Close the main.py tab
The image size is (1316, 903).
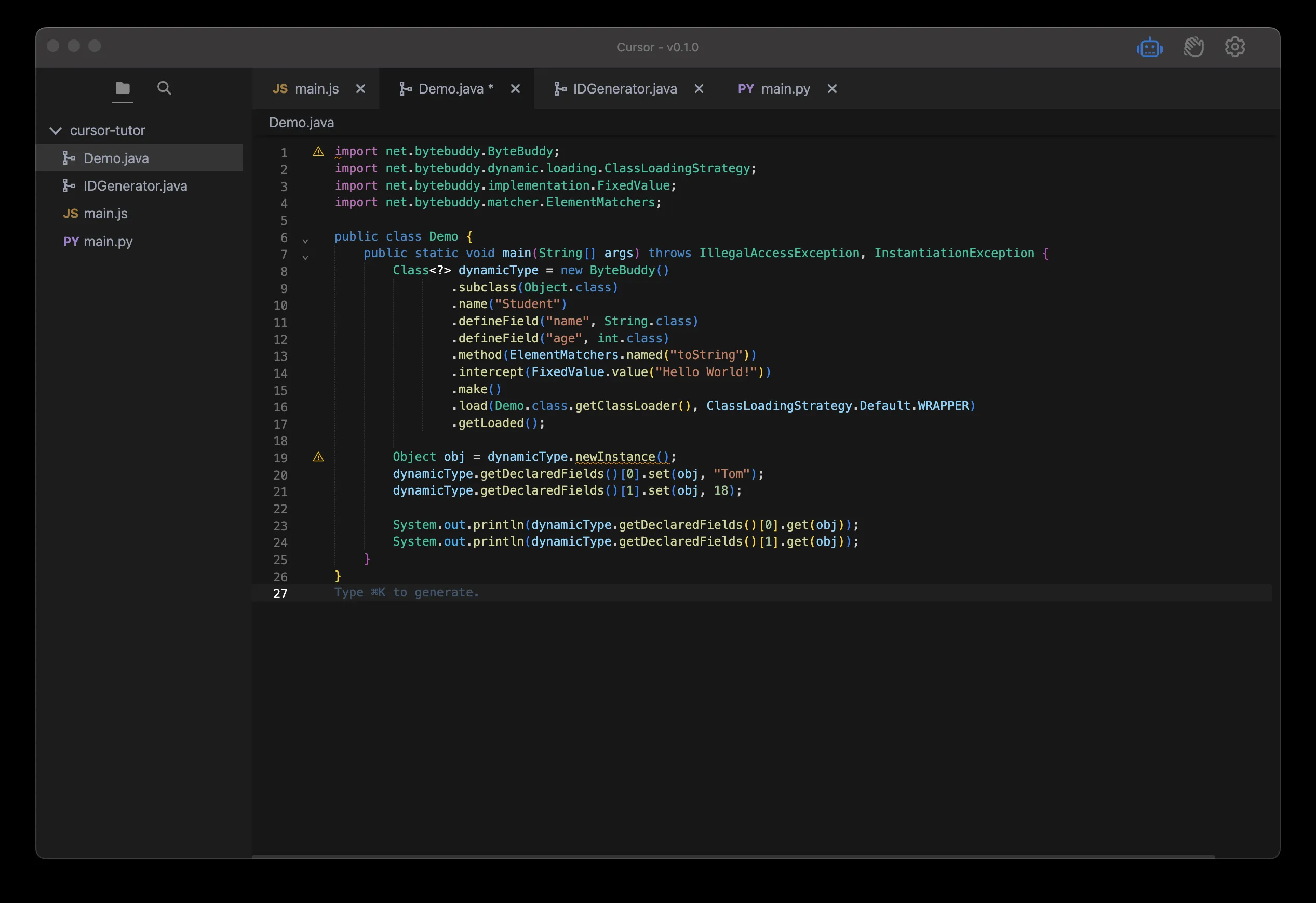[832, 89]
